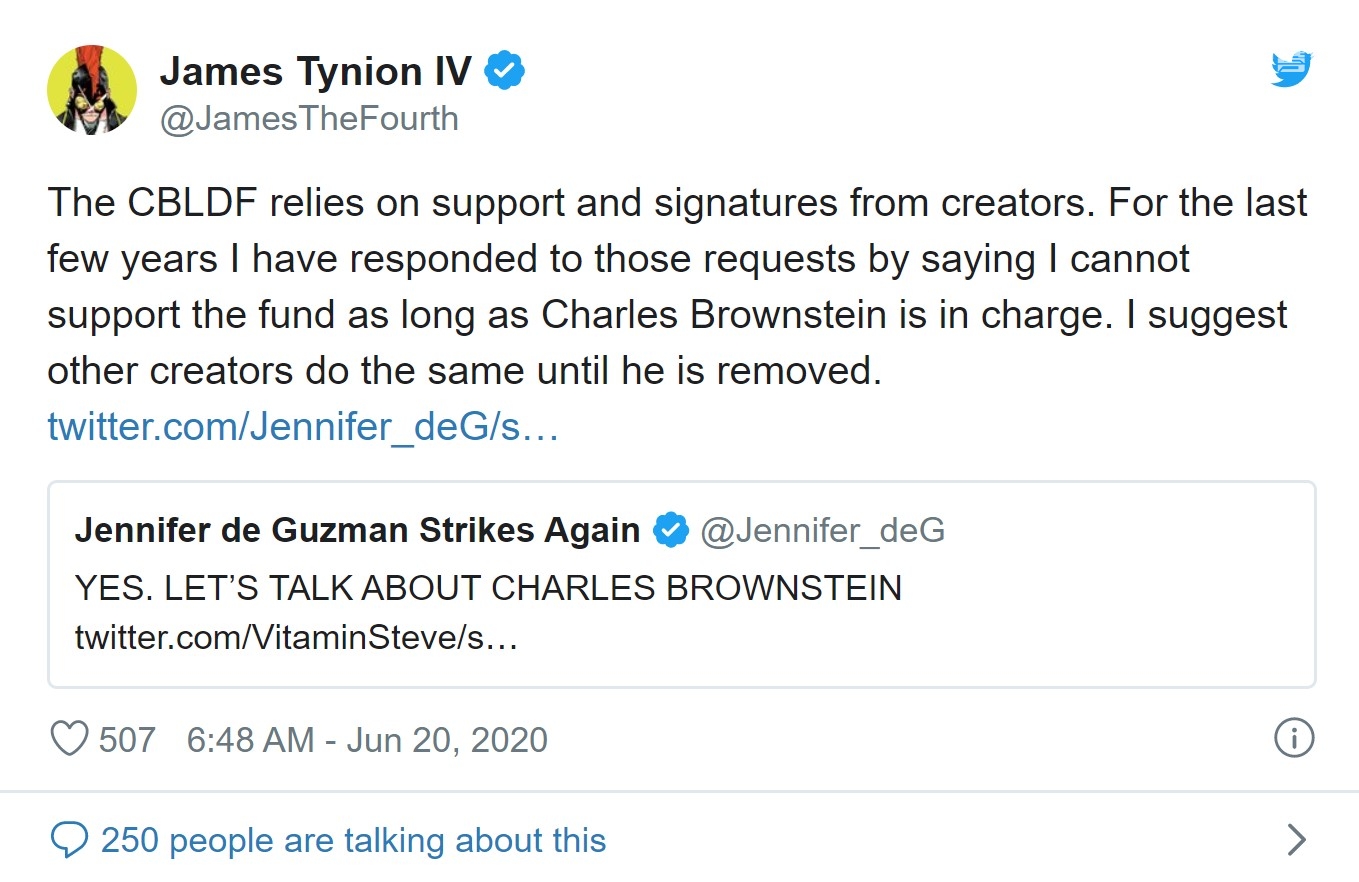Click Jennifer de Guzman's verified badge
The image size is (1359, 882).
[x=670, y=530]
